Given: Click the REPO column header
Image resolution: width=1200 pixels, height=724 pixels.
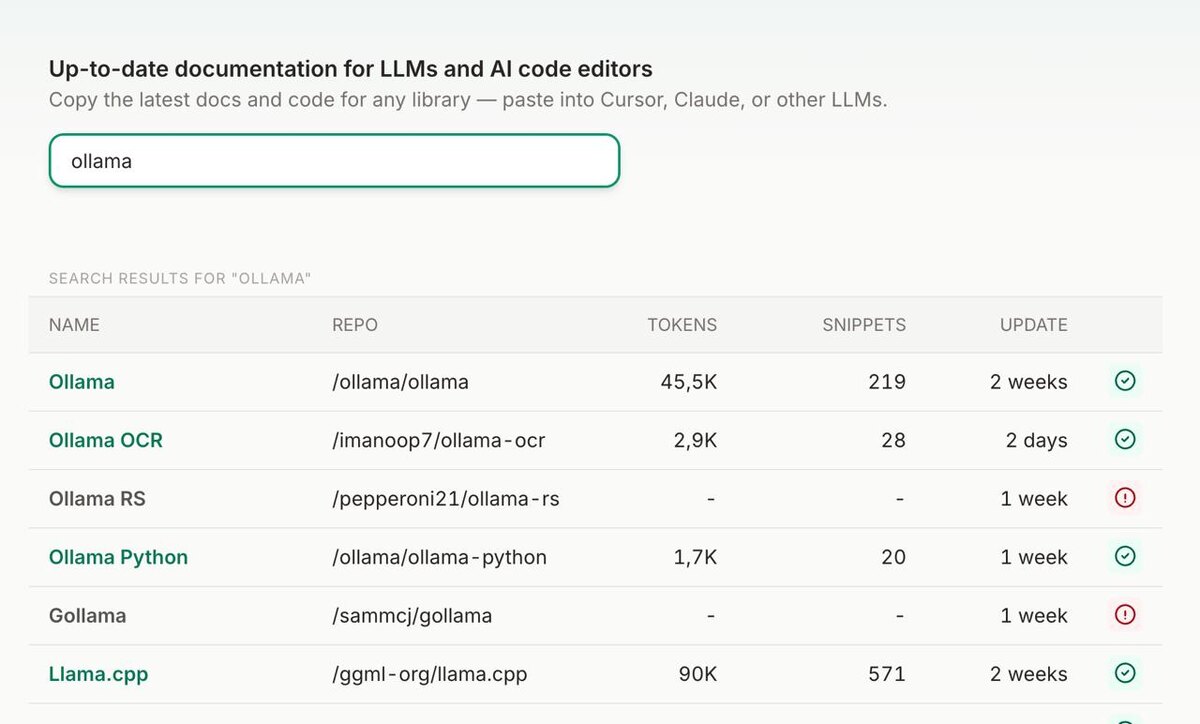Looking at the screenshot, I should [x=355, y=325].
